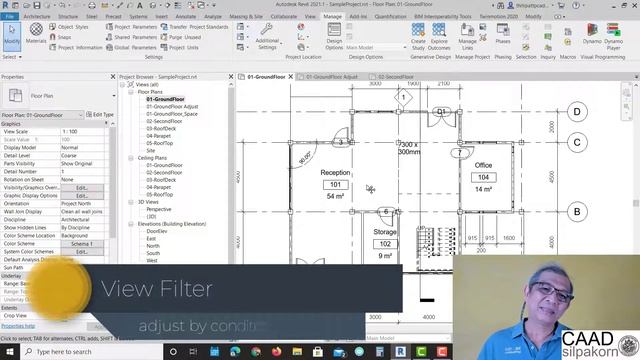
Task: Open the Properties help link
Action: (x=18, y=326)
